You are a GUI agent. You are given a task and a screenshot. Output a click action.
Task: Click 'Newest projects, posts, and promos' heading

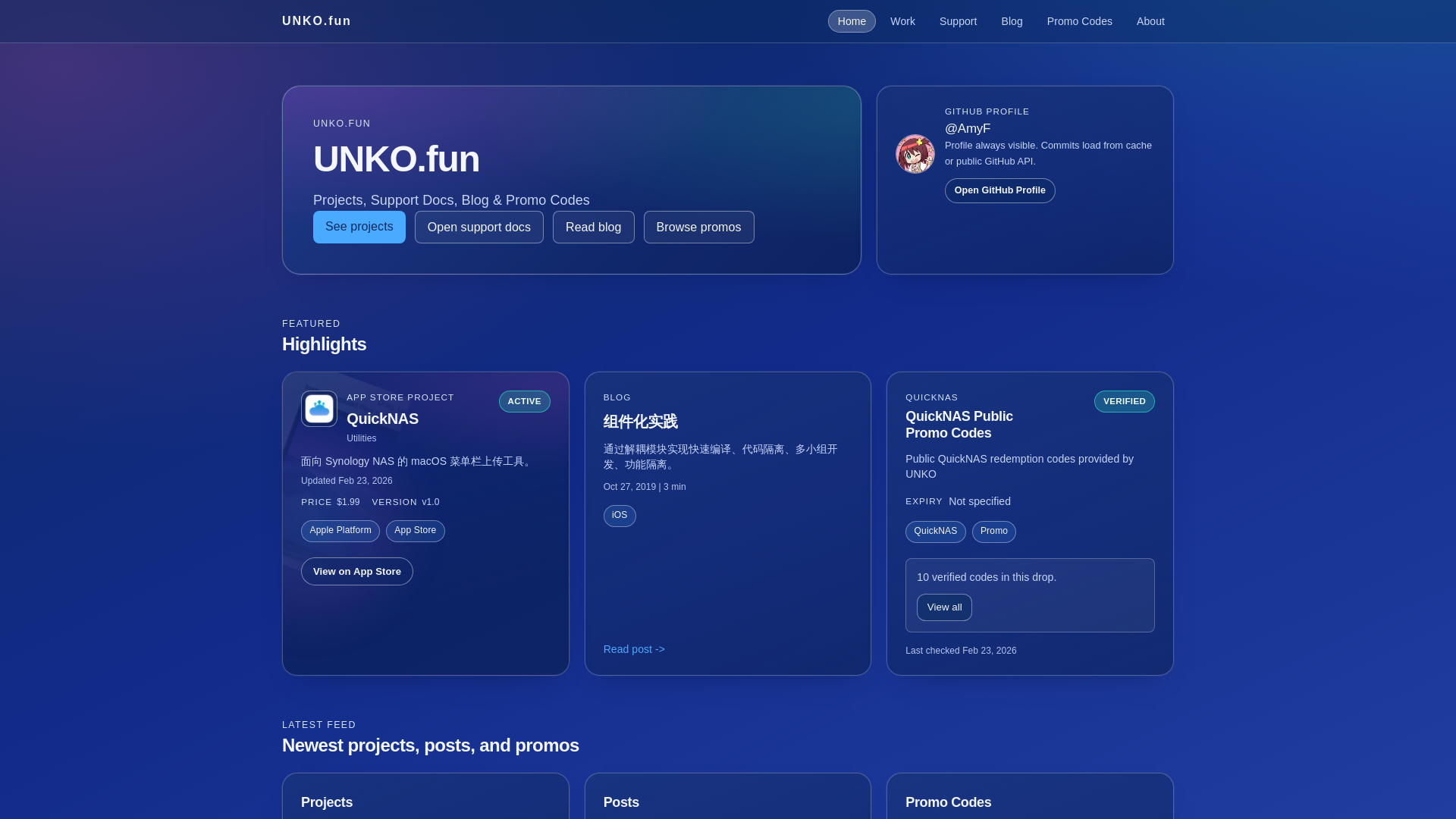click(431, 745)
